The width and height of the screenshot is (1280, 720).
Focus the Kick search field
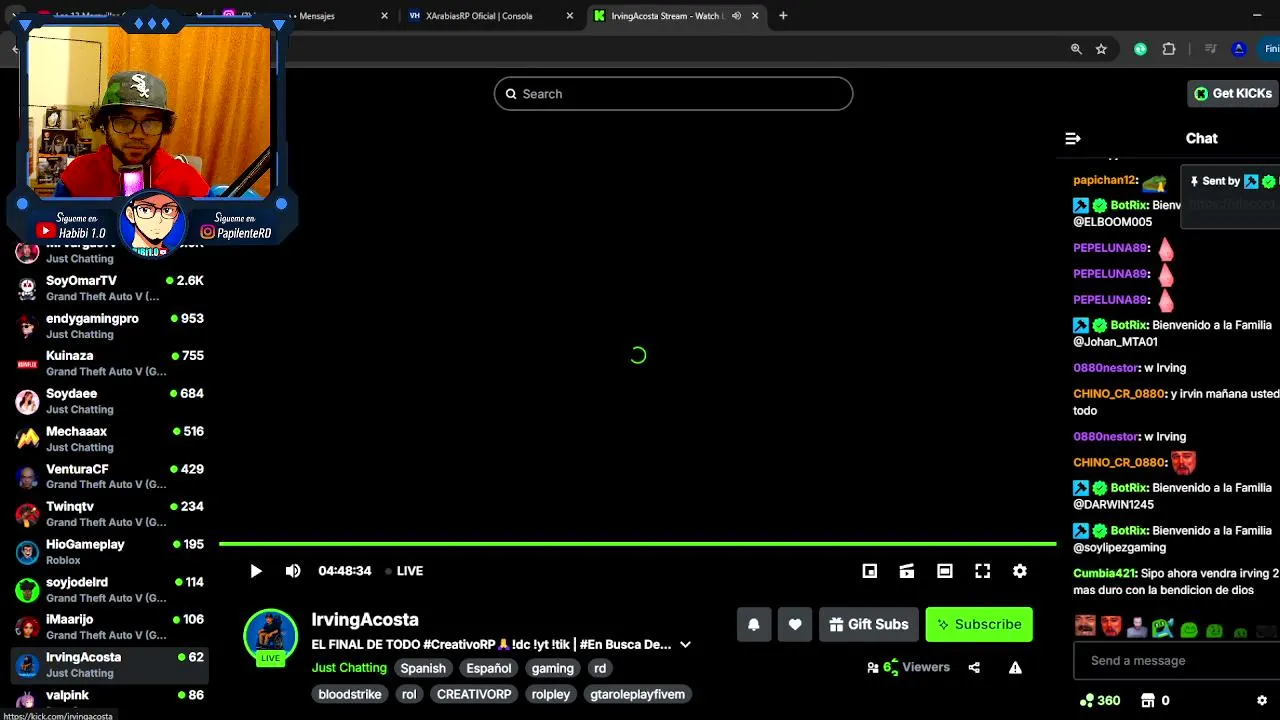click(673, 94)
